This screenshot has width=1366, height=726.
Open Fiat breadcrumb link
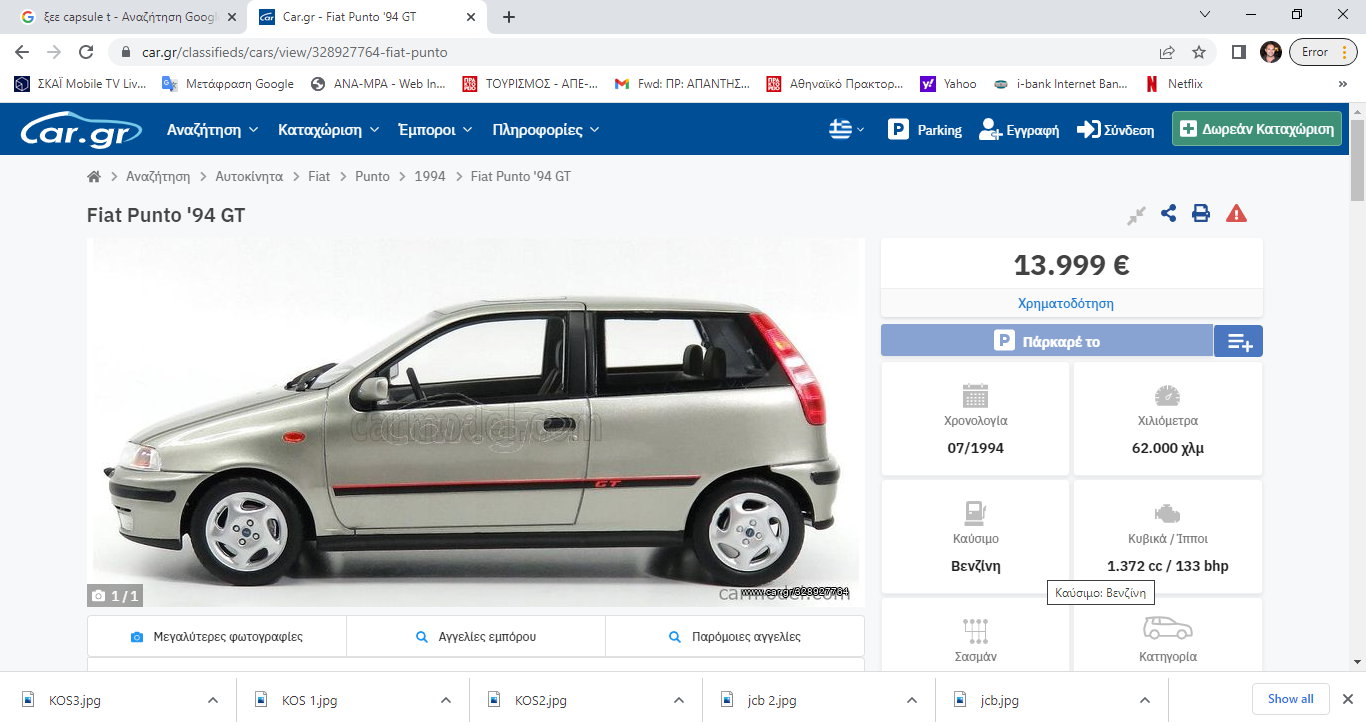tap(319, 176)
